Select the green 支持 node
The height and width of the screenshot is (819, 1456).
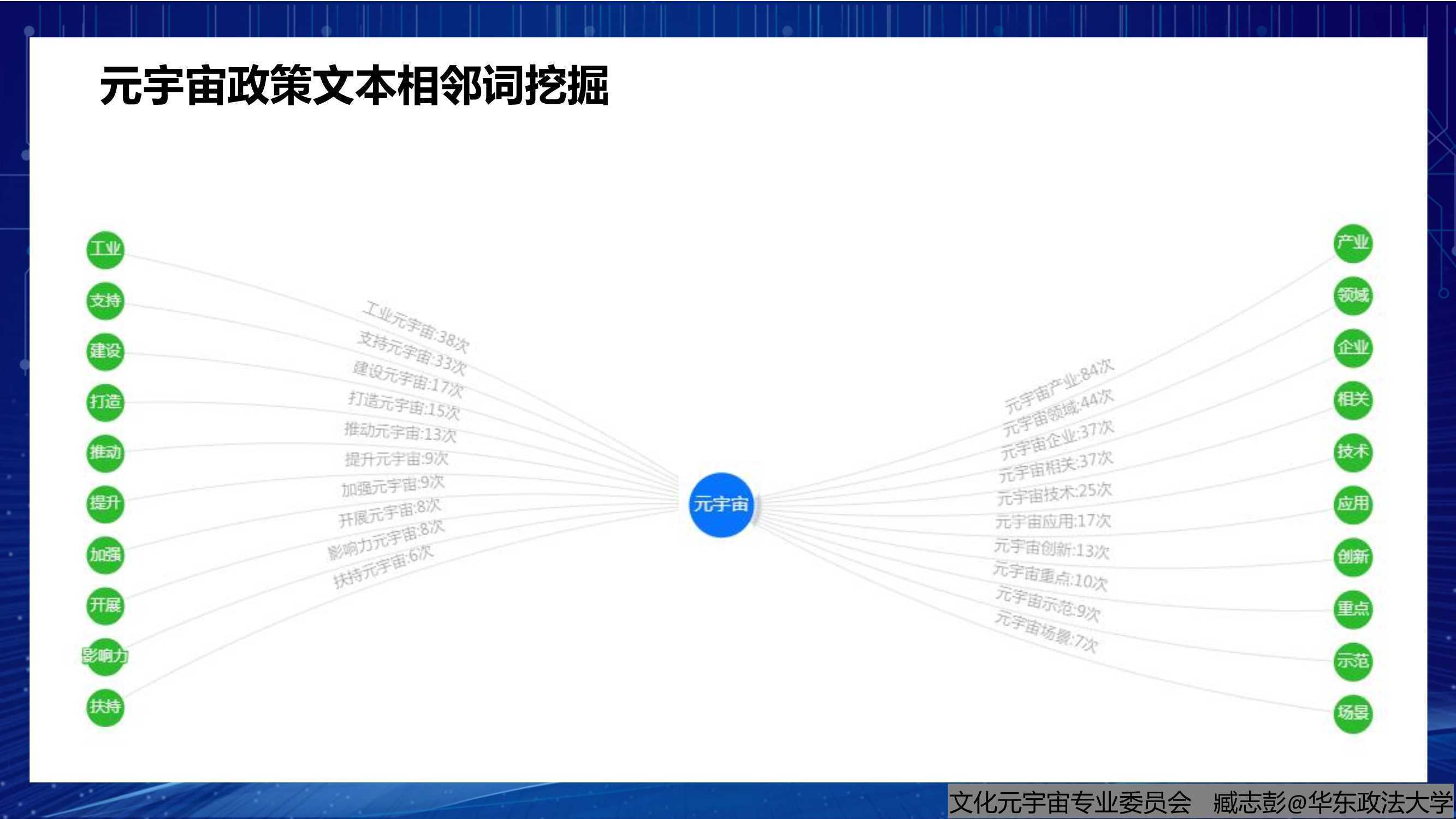click(x=105, y=301)
